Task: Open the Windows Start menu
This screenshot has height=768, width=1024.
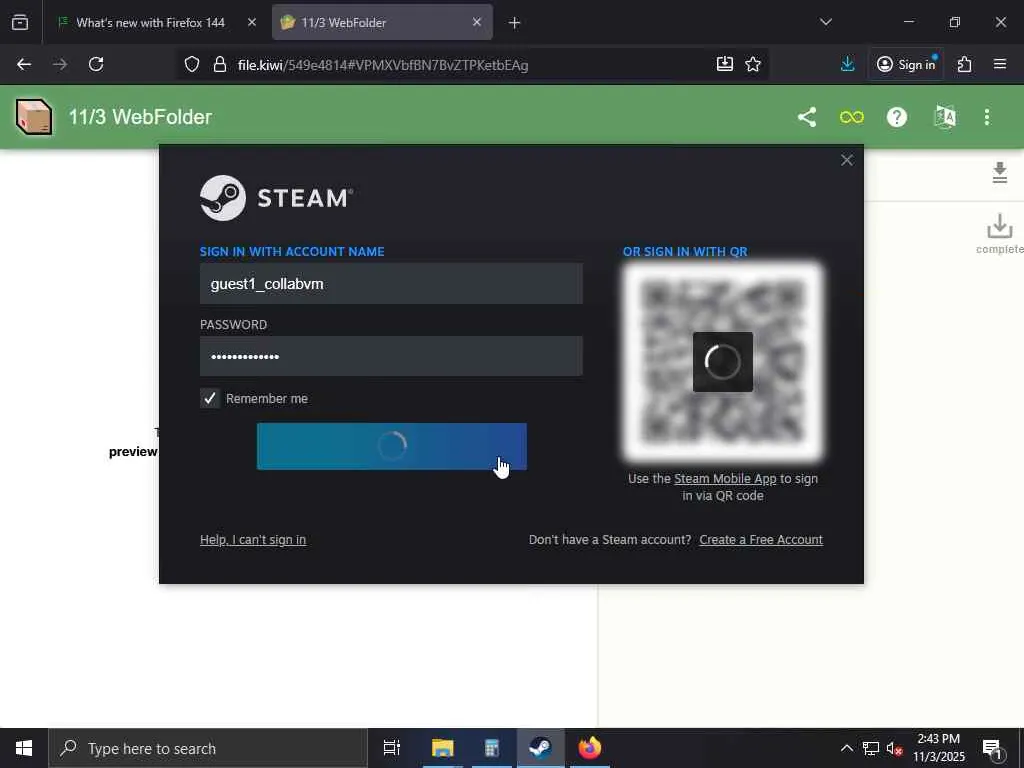Action: click(x=24, y=748)
